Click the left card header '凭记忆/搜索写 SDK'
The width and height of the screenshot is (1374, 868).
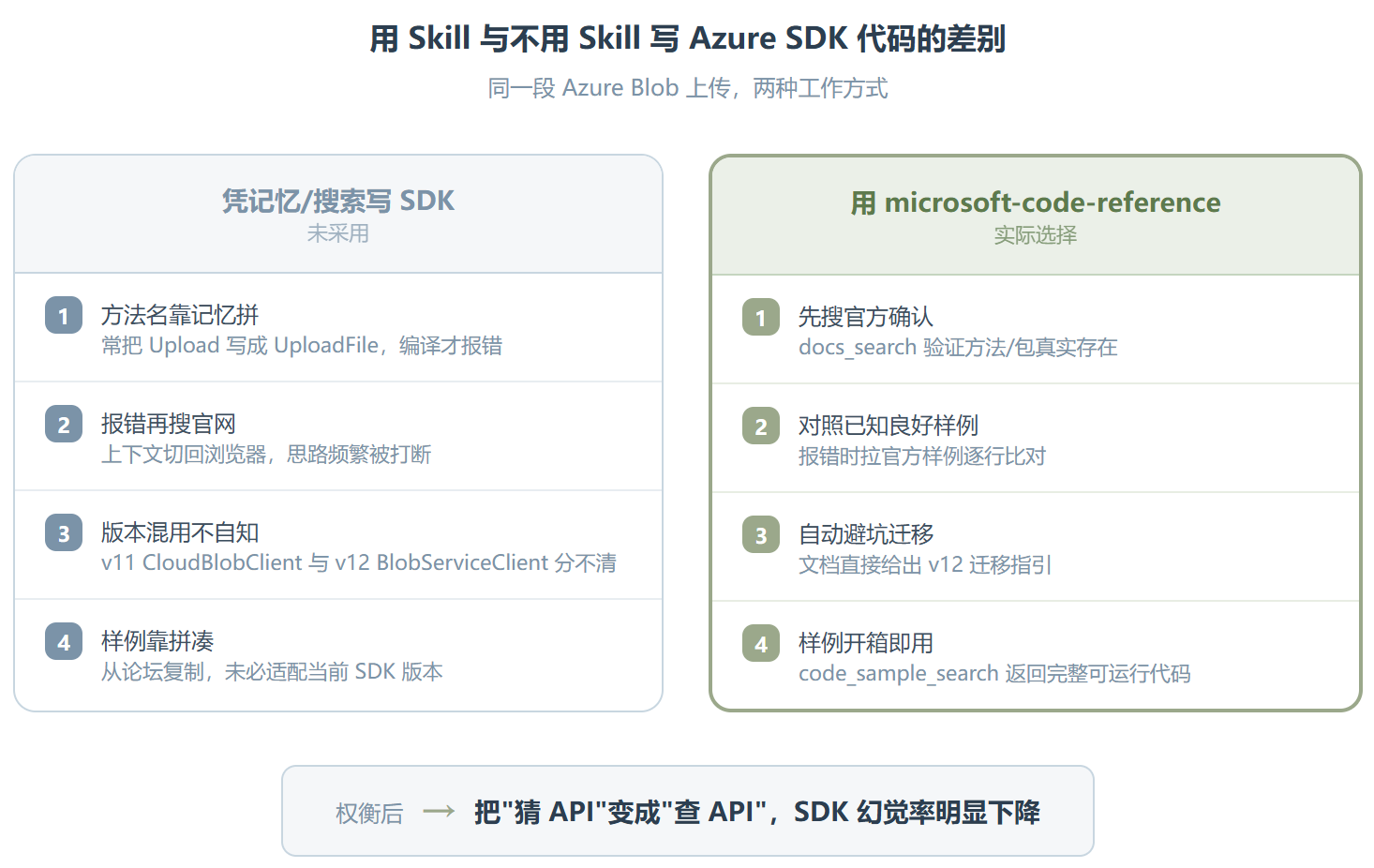coord(338,201)
